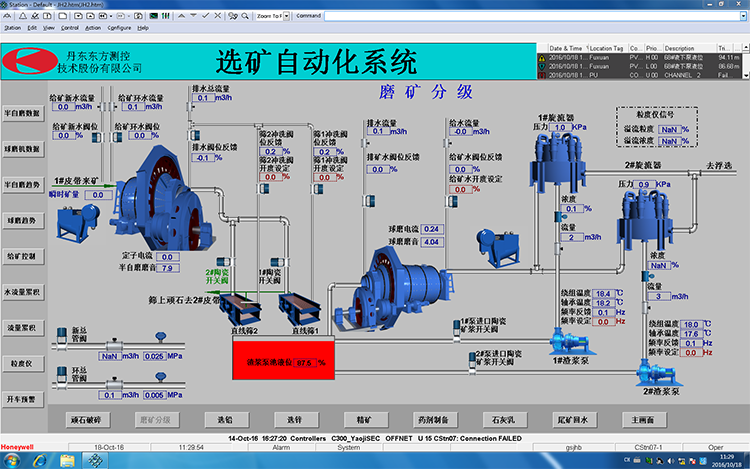Click 给矿水开度设定 setpoint field
This screenshot has height=469, width=750.
460,189
